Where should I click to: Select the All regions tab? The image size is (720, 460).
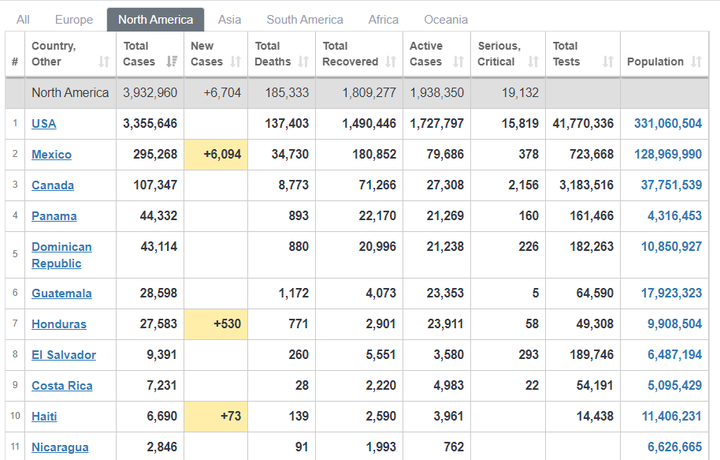click(x=23, y=20)
